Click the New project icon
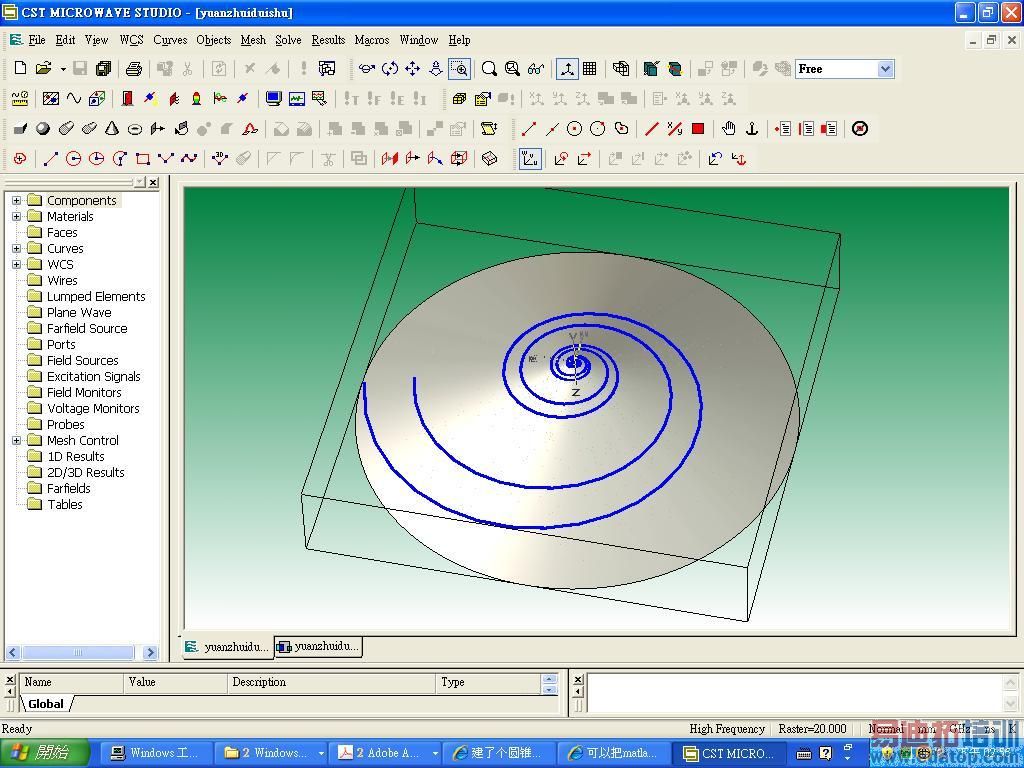 pyautogui.click(x=20, y=68)
